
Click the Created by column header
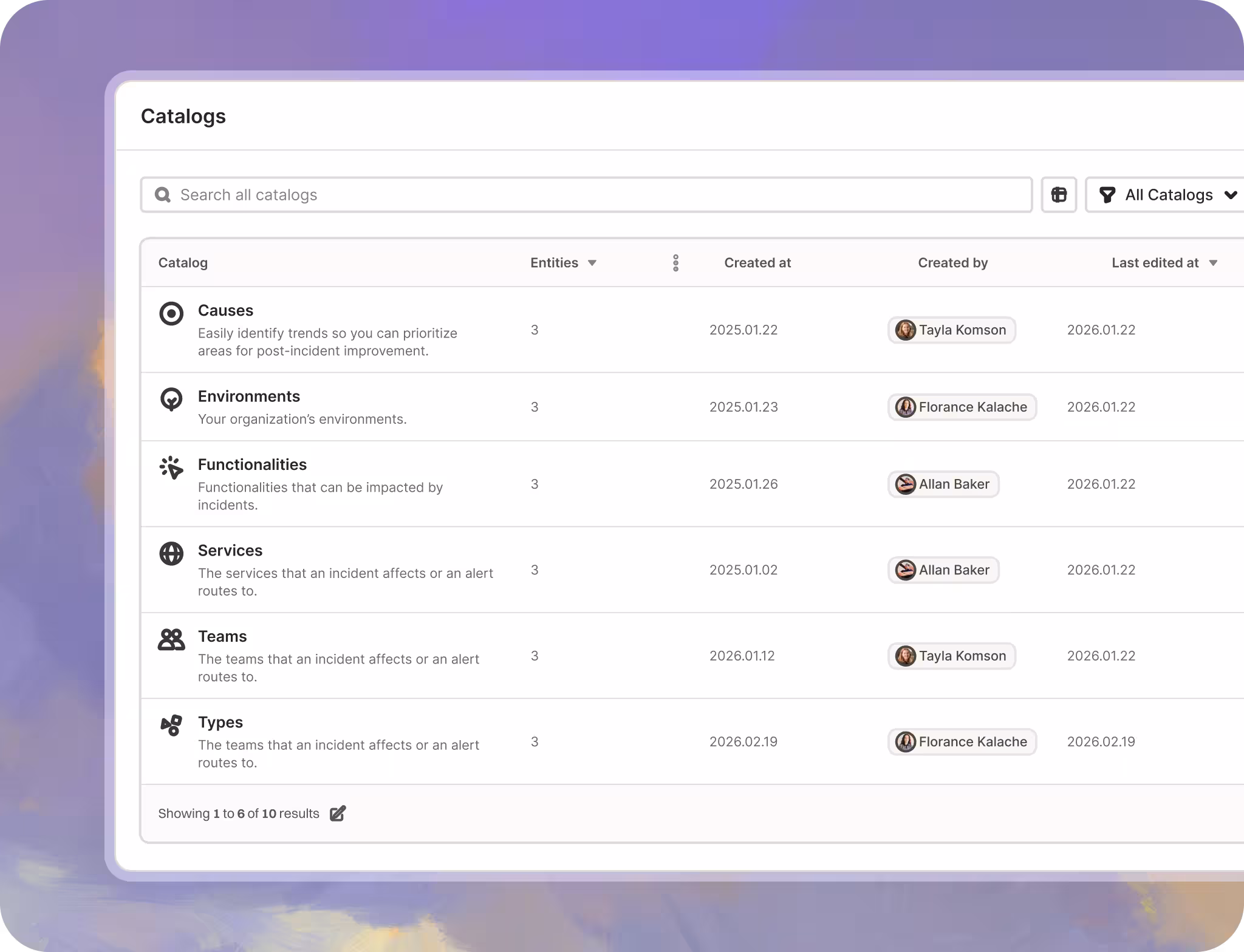point(952,263)
